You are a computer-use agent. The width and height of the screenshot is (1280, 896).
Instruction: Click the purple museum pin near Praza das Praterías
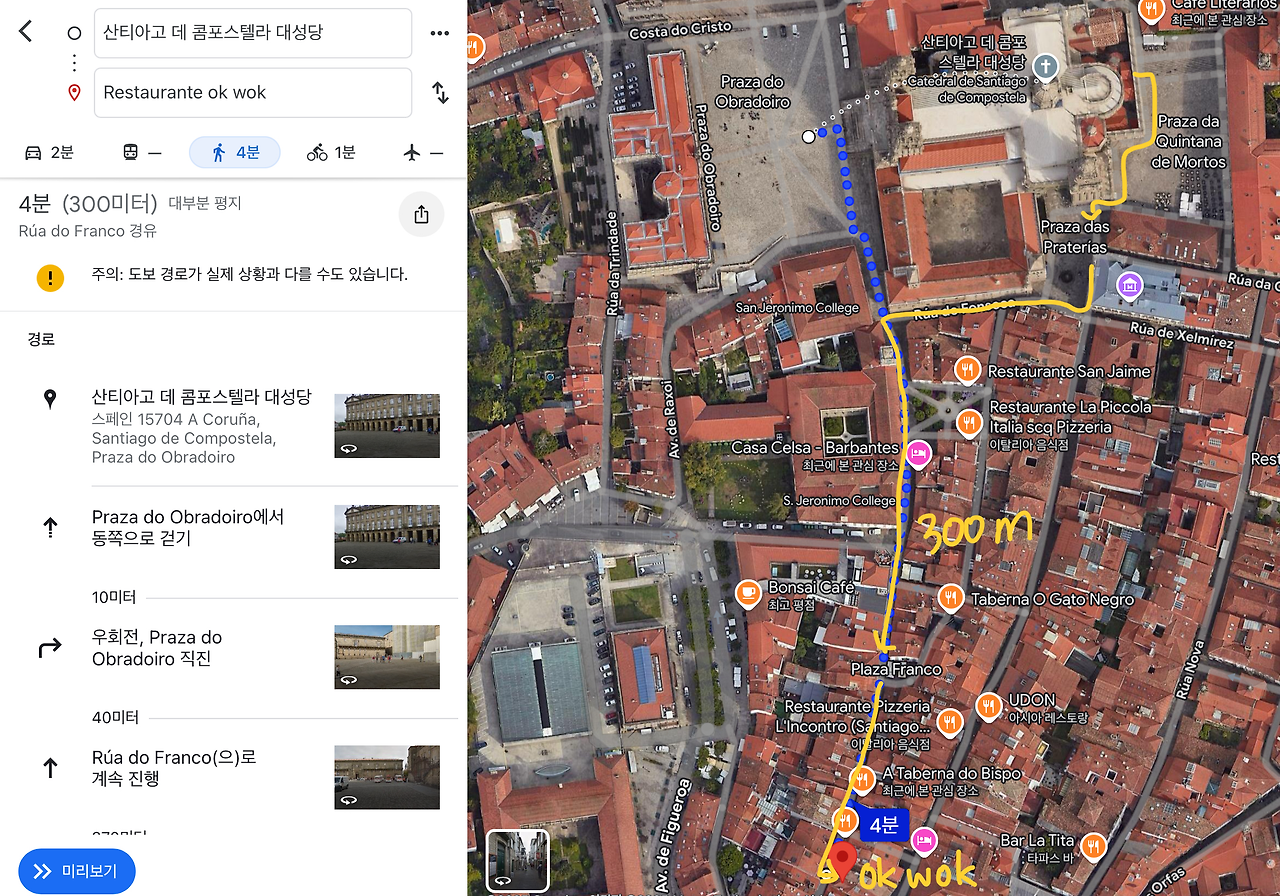(x=1130, y=286)
